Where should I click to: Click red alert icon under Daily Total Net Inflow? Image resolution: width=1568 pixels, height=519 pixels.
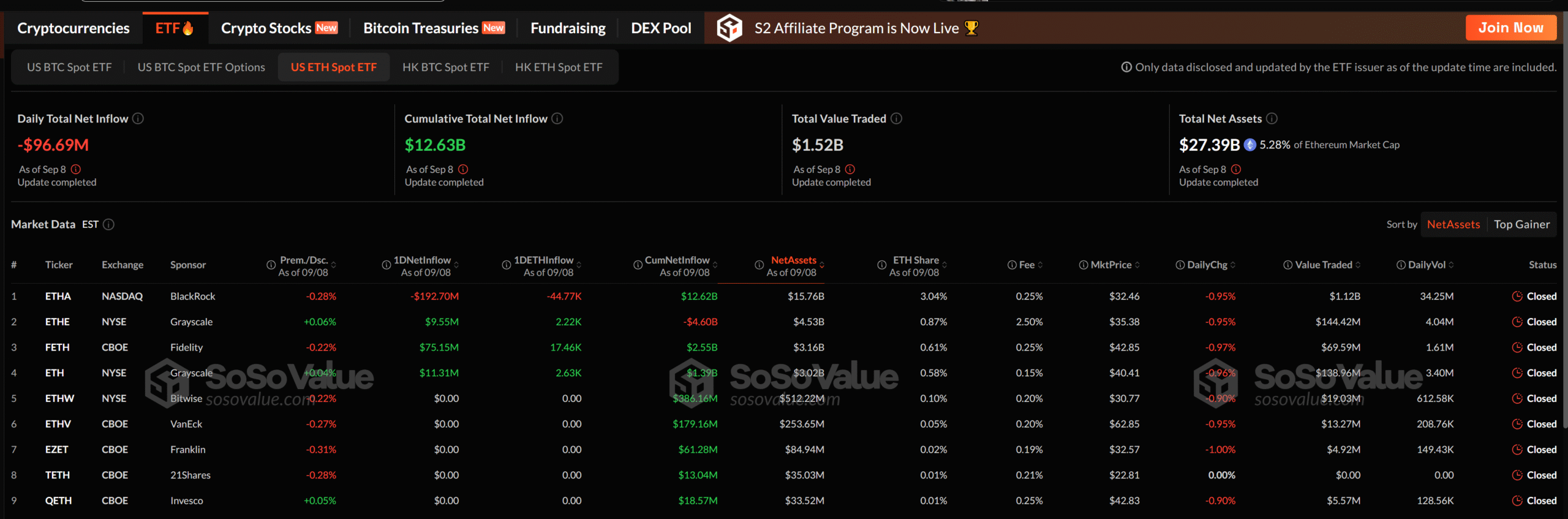tap(76, 169)
